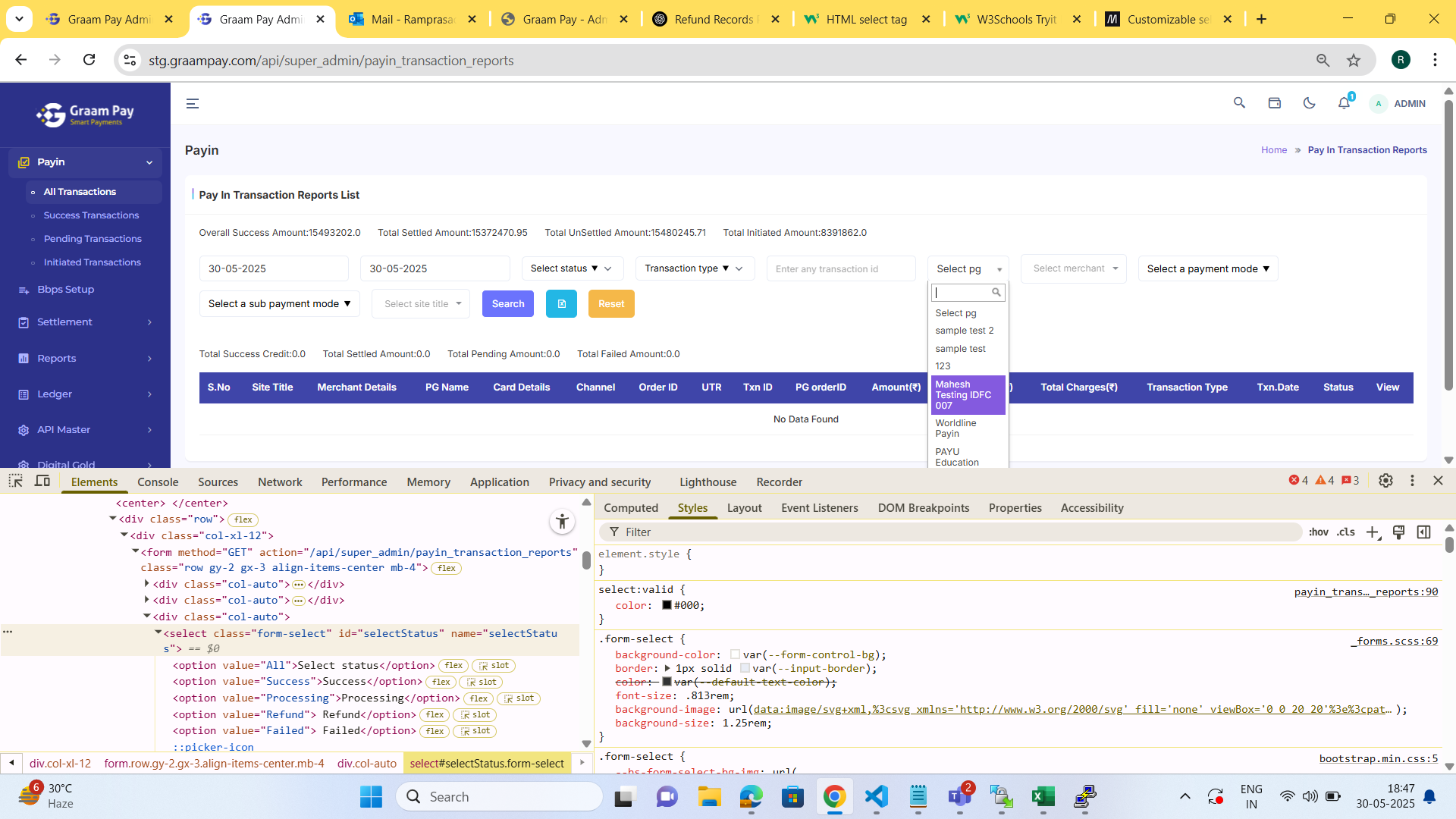
Task: Open the Event Listeners tab
Action: [820, 508]
